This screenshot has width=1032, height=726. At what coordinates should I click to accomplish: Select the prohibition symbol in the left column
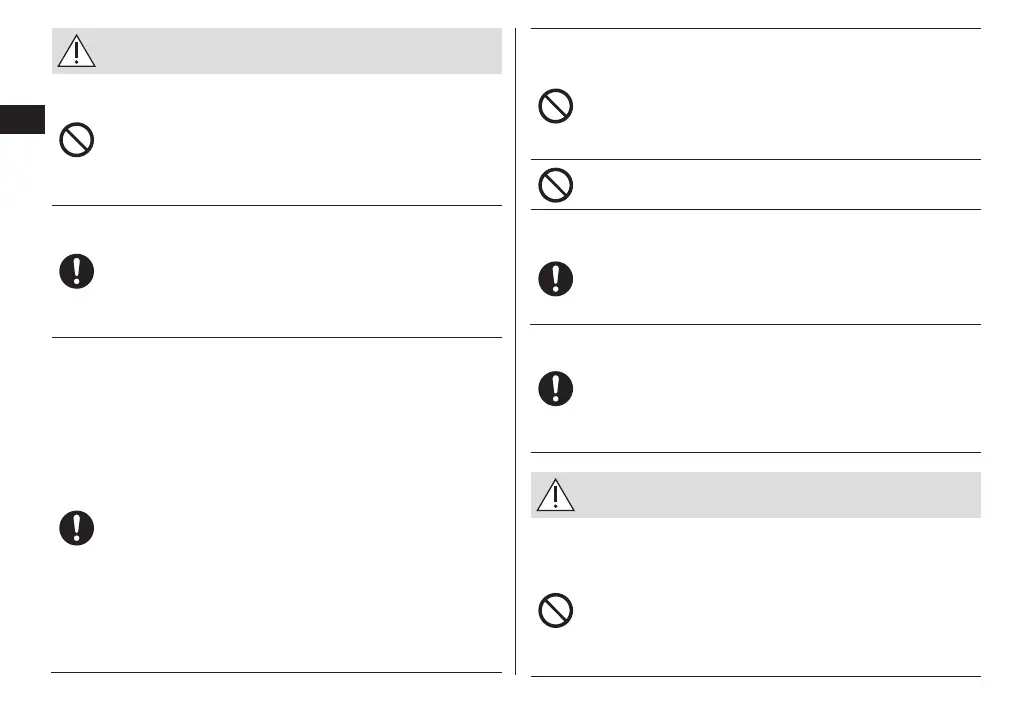(x=77, y=139)
